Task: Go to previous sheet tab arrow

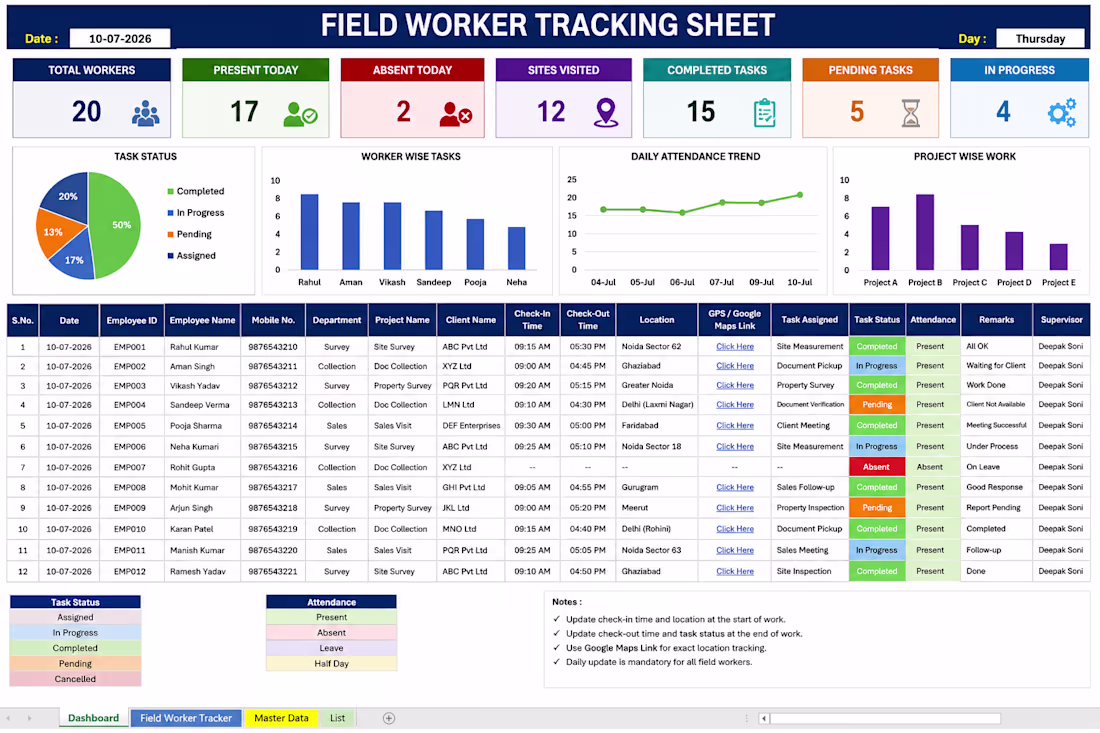Action: 8,718
